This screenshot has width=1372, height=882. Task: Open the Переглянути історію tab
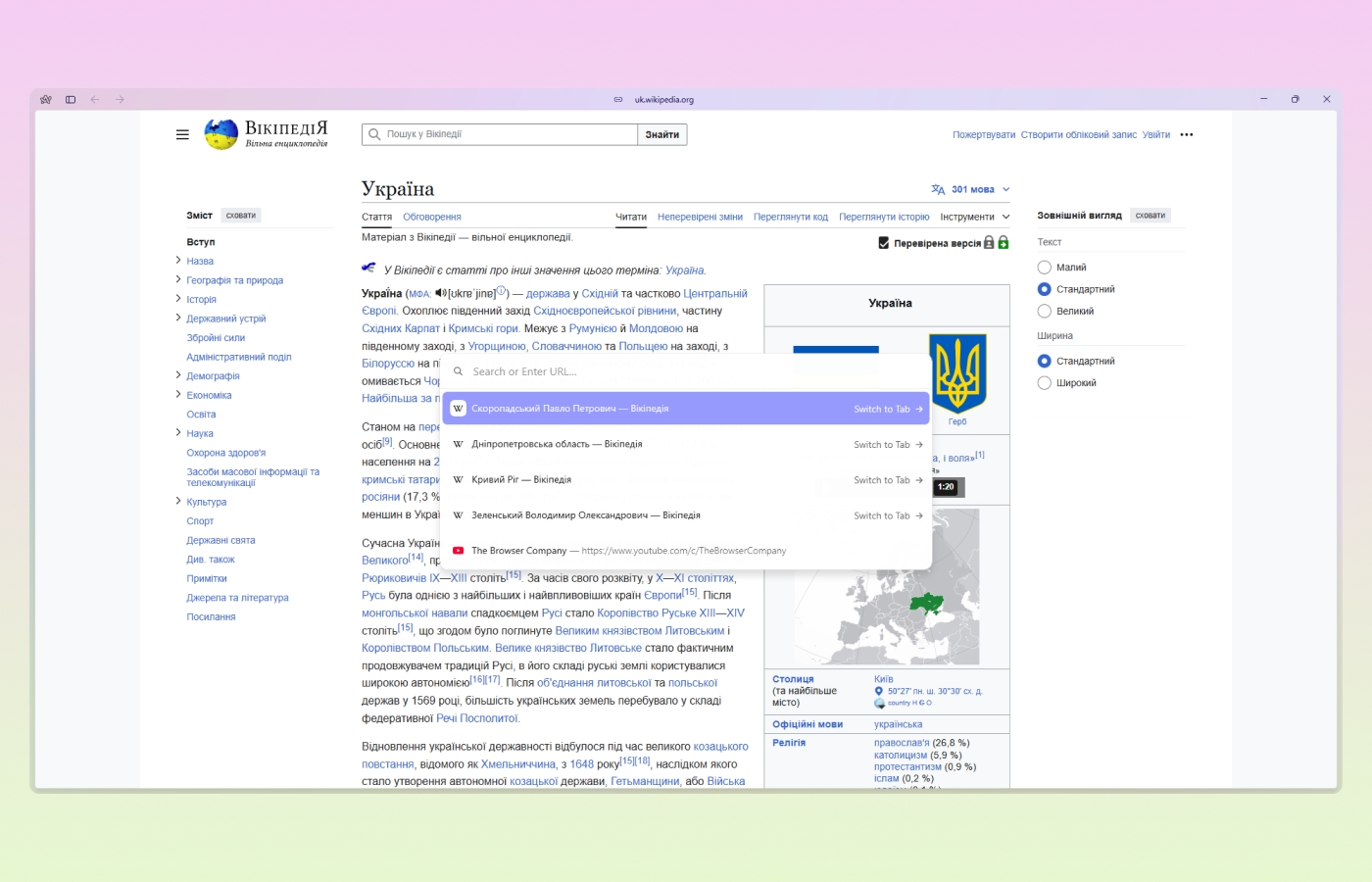coord(884,217)
